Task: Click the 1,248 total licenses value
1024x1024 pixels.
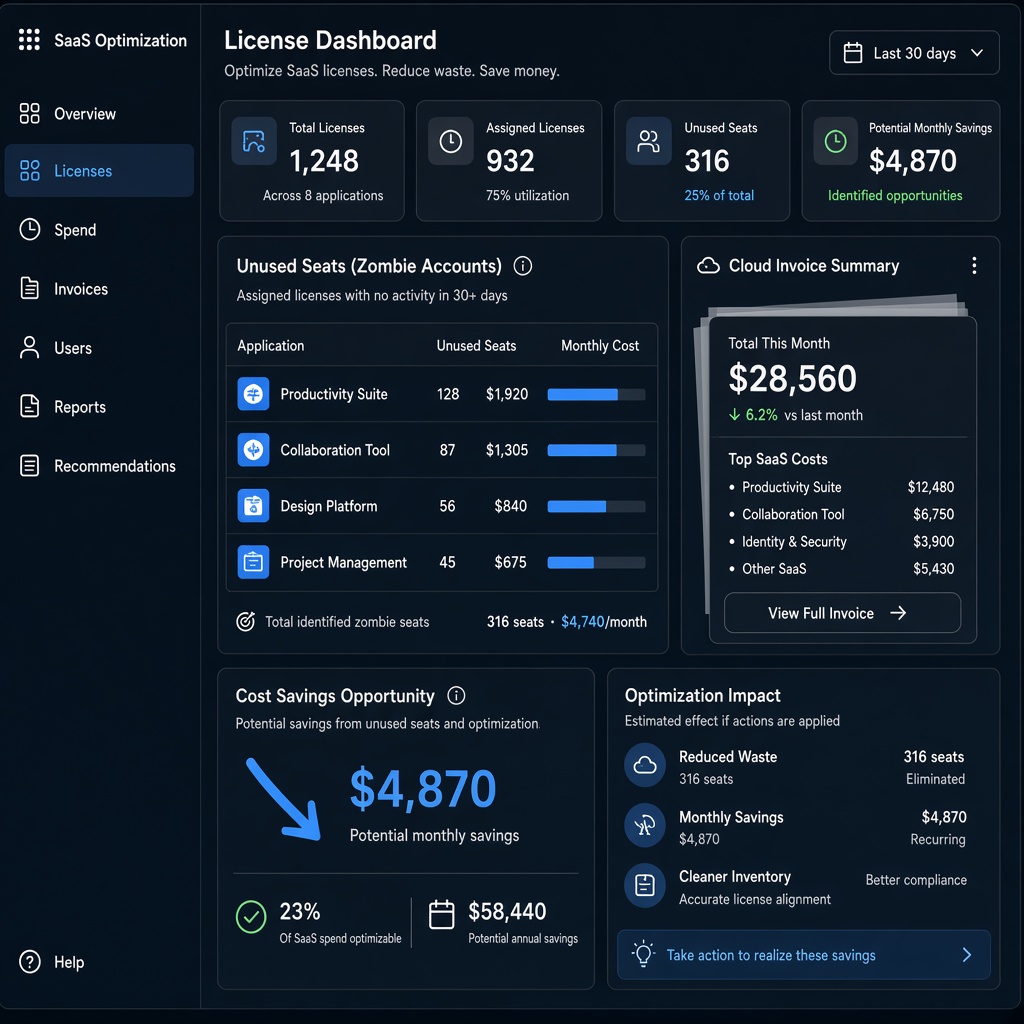Action: coord(324,161)
